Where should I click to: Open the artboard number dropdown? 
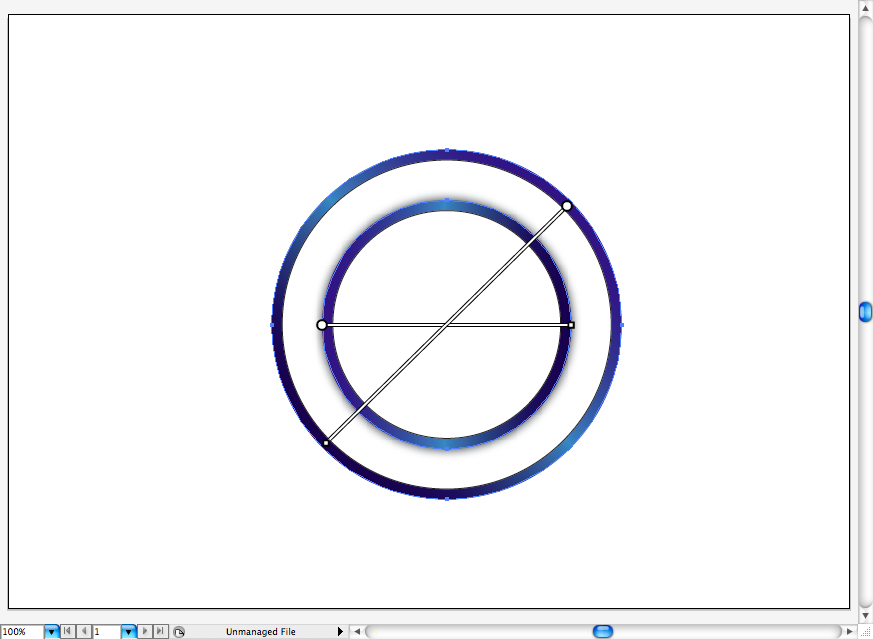(x=129, y=632)
